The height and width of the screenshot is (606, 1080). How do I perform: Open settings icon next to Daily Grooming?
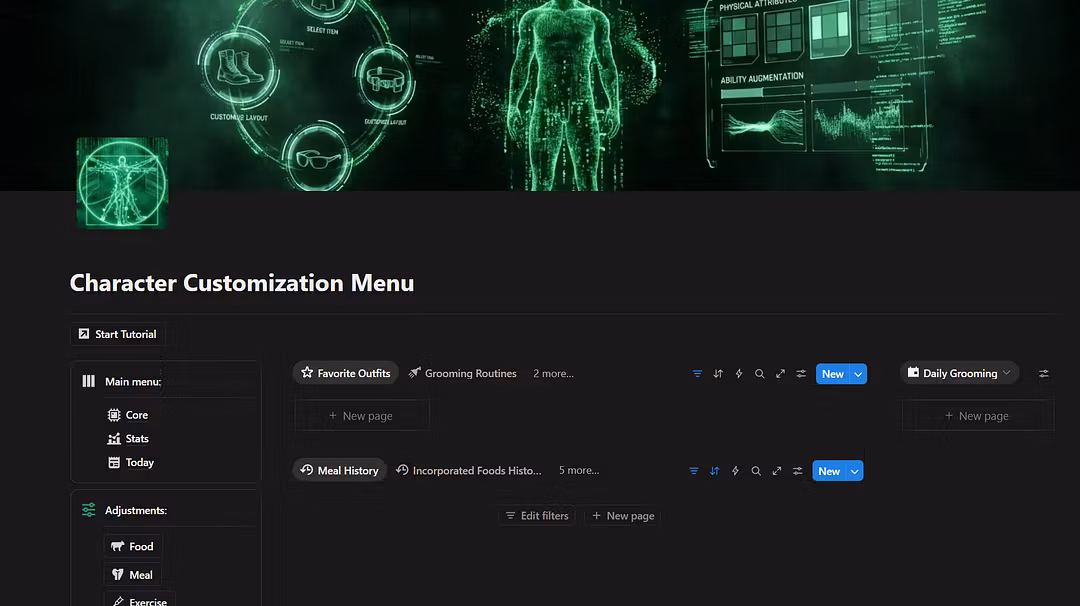pos(1043,373)
